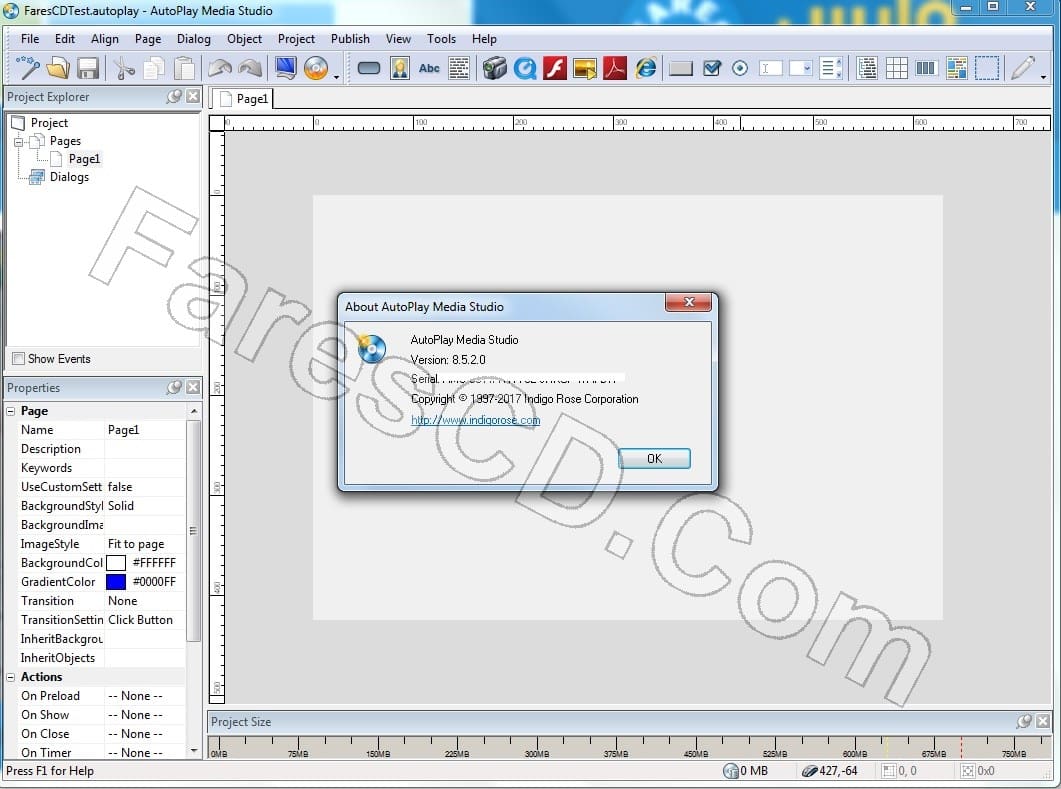Viewport: 1061px width, 789px height.
Task: Open the Edit menu
Action: pos(64,39)
